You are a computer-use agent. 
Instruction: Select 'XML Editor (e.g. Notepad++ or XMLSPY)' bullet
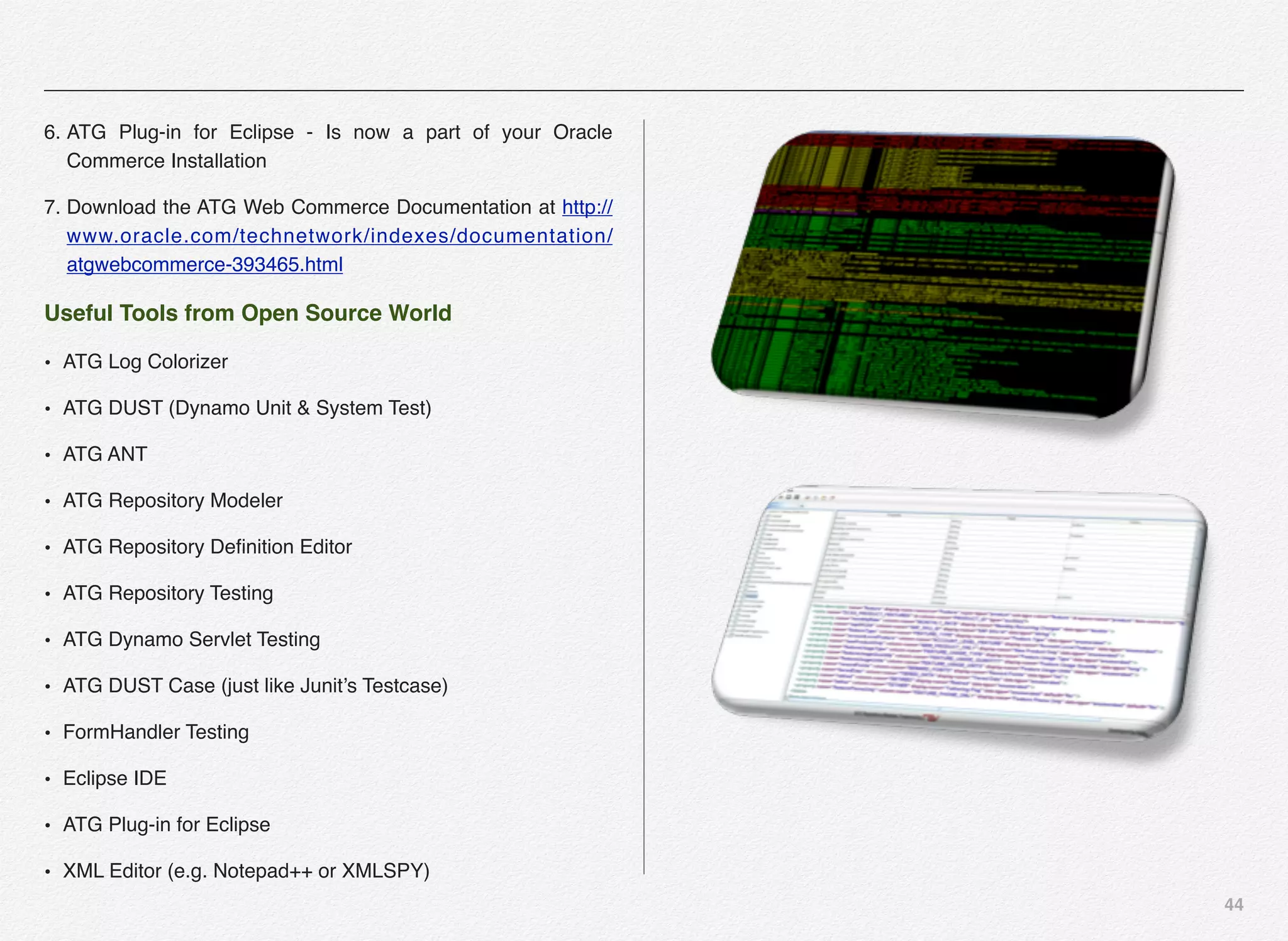coord(247,871)
